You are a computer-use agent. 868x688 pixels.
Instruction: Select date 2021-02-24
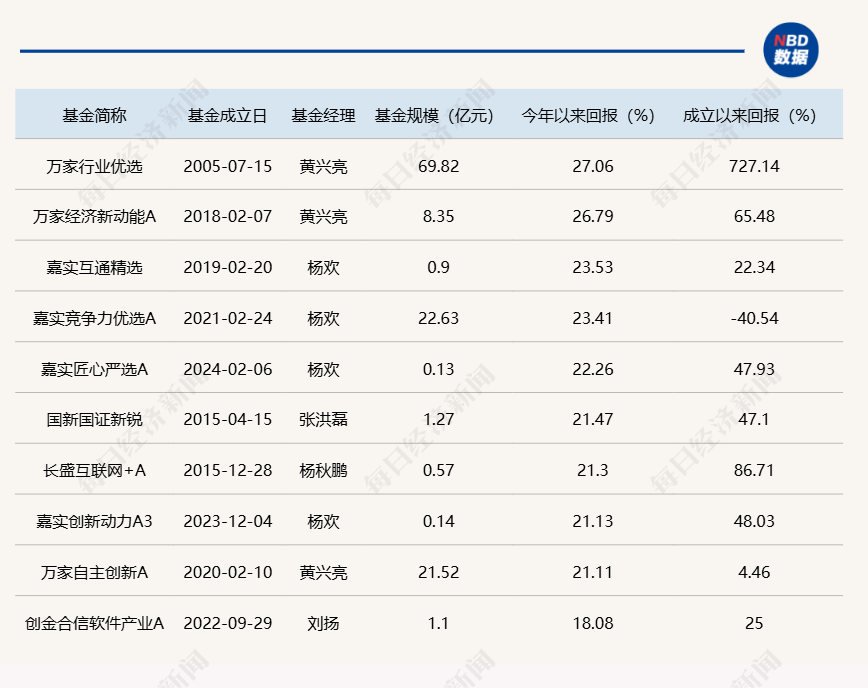pyautogui.click(x=228, y=318)
